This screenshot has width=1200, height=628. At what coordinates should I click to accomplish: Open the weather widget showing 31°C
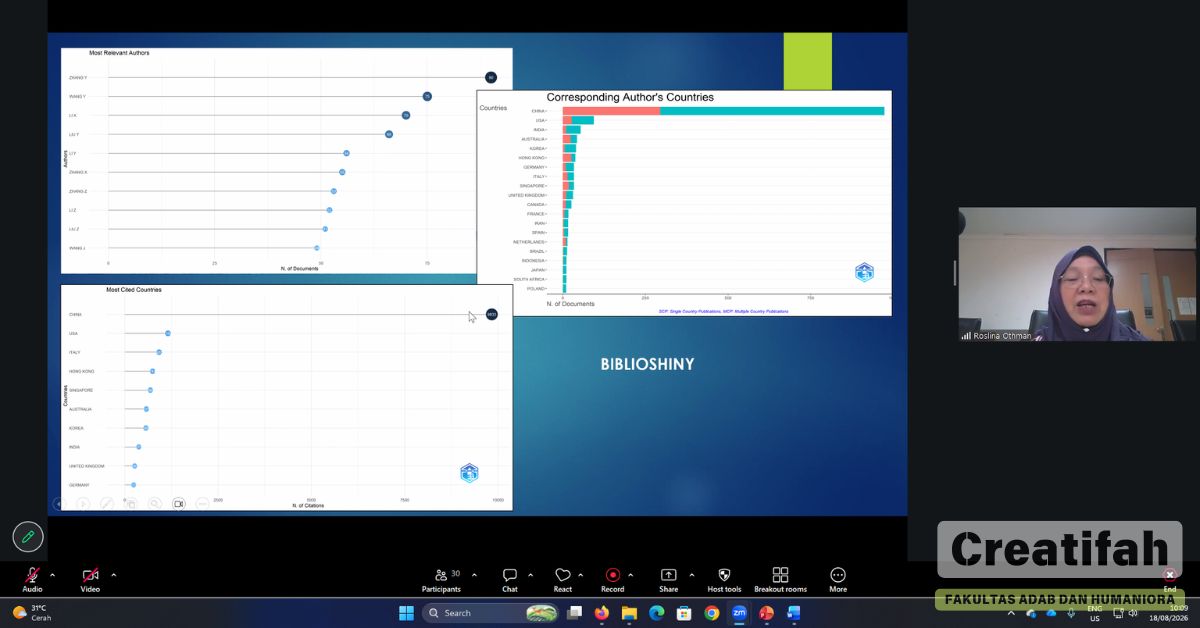(32, 612)
